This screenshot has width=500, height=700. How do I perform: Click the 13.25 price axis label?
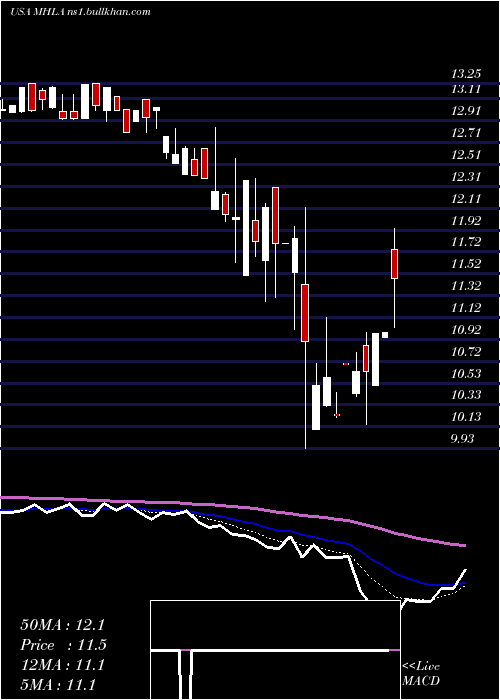[468, 74]
